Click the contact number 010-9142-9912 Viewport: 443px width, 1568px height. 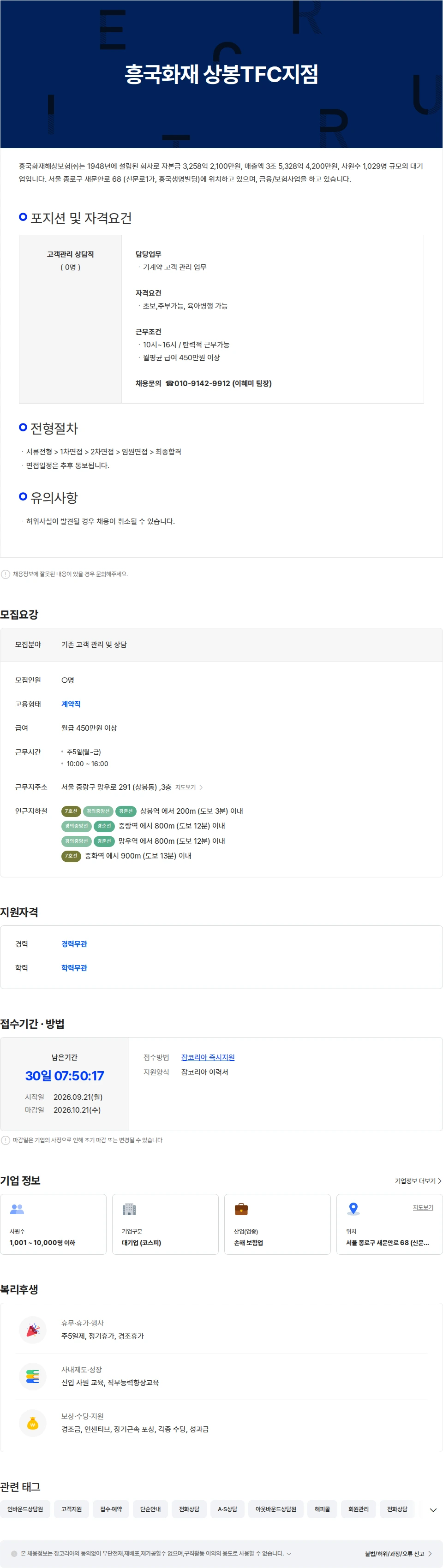tap(202, 383)
